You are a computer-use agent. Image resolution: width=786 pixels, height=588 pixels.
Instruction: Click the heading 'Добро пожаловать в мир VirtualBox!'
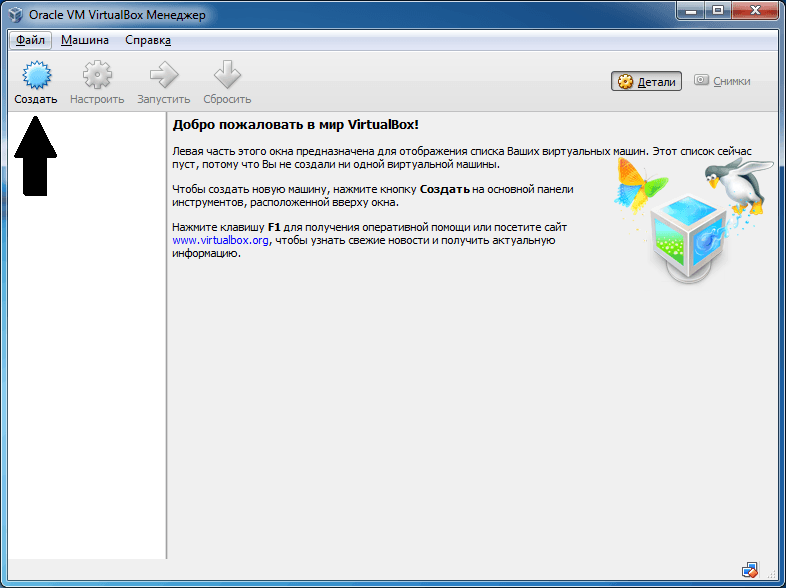pos(295,125)
